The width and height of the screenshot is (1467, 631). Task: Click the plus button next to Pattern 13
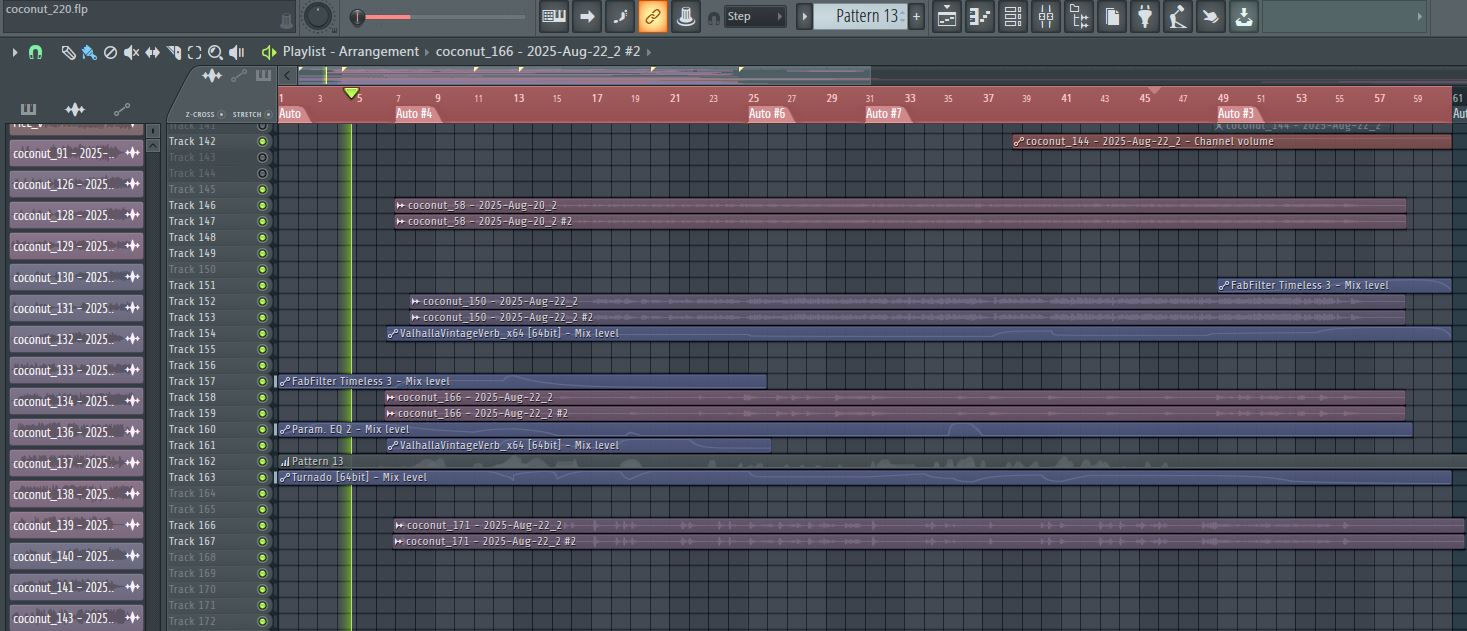(916, 16)
